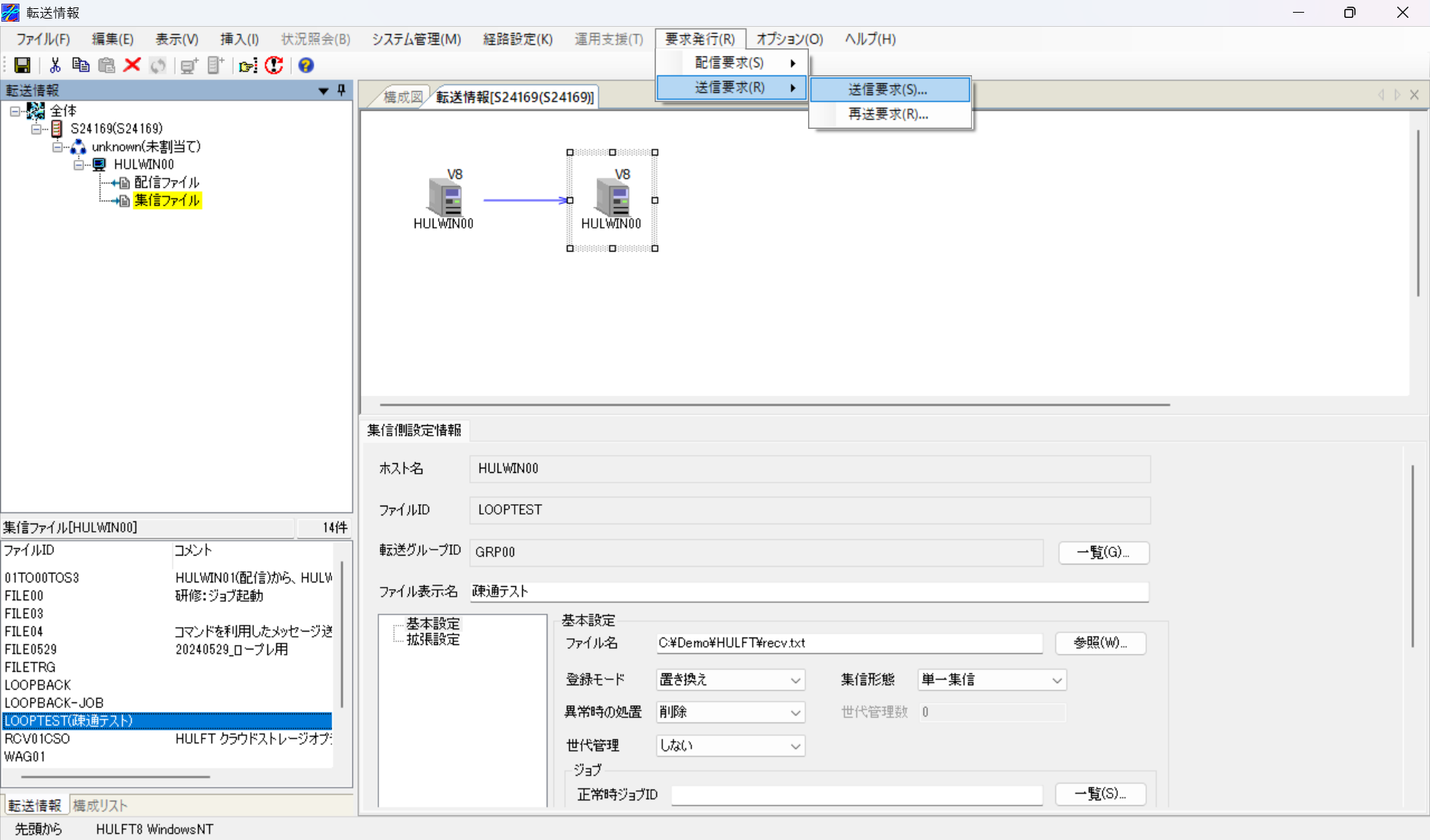Switch to the 構成リスト tab
Viewport: 1430px width, 840px height.
[x=100, y=806]
